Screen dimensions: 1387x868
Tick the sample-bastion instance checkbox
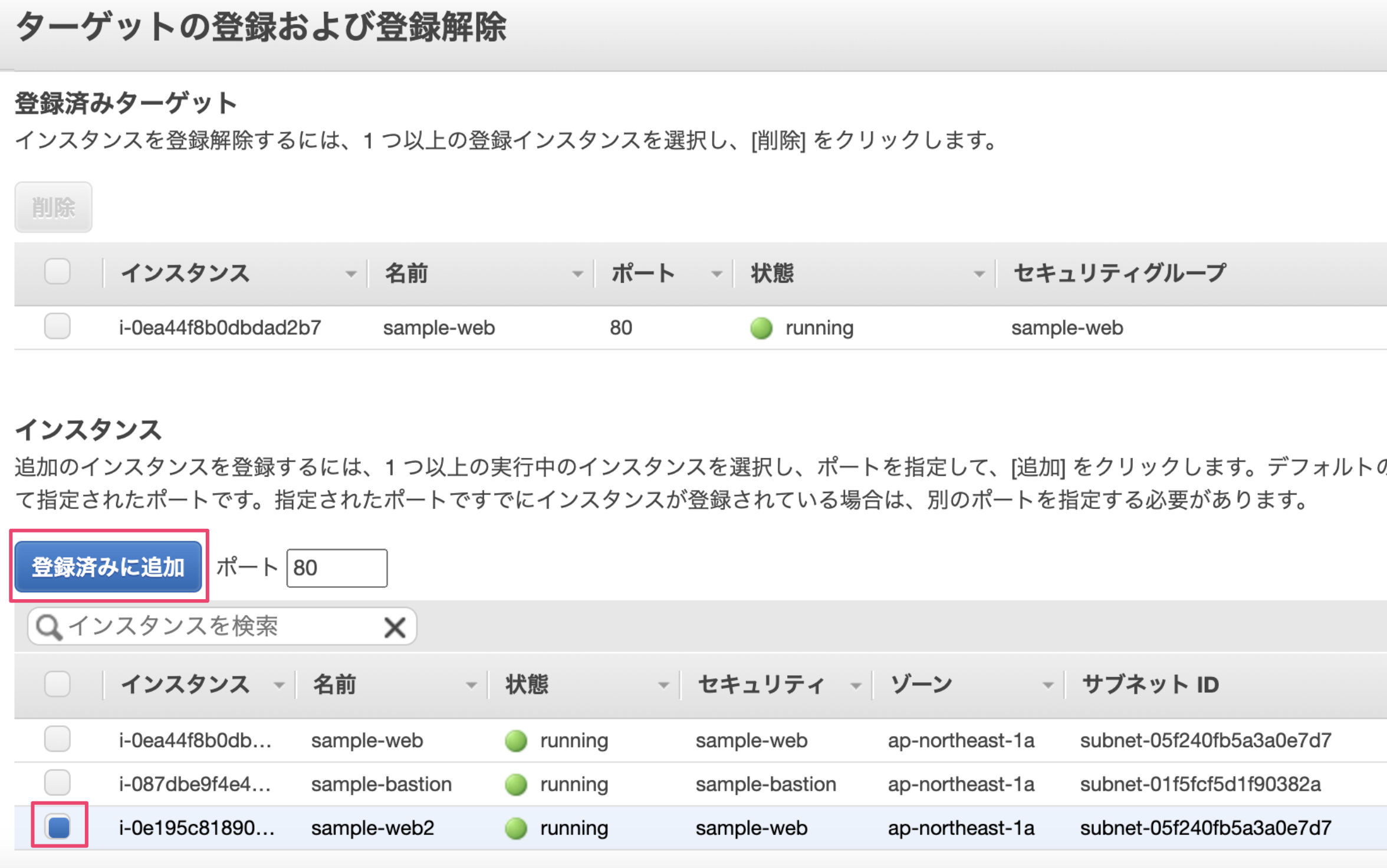pos(57,783)
